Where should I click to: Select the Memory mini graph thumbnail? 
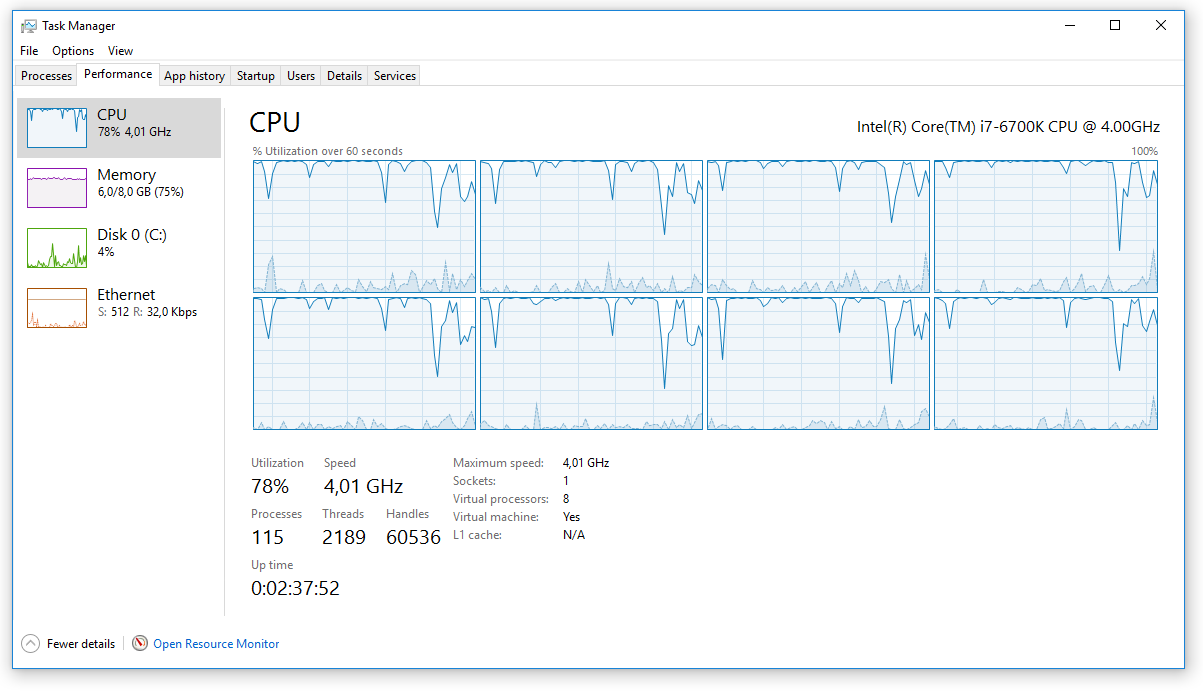click(x=57, y=188)
